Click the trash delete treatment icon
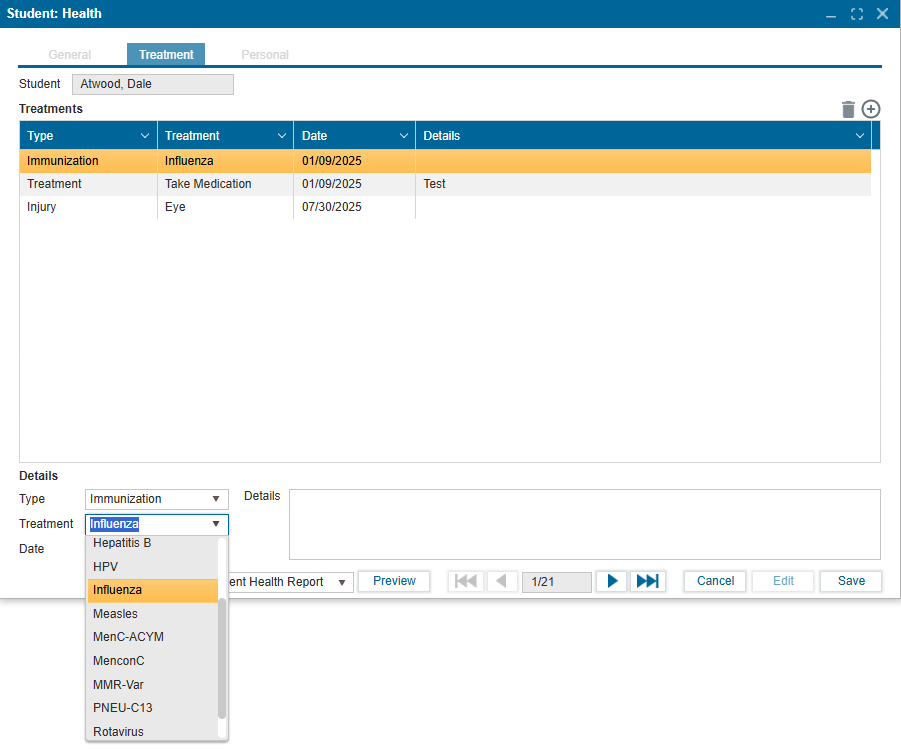Viewport: 901px width, 749px height. pyautogui.click(x=848, y=109)
